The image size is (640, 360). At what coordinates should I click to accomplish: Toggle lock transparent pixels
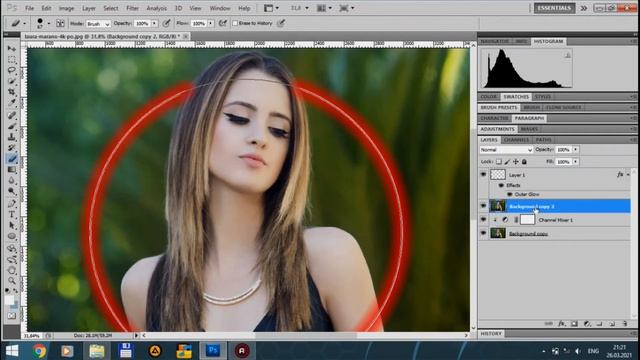[499, 162]
